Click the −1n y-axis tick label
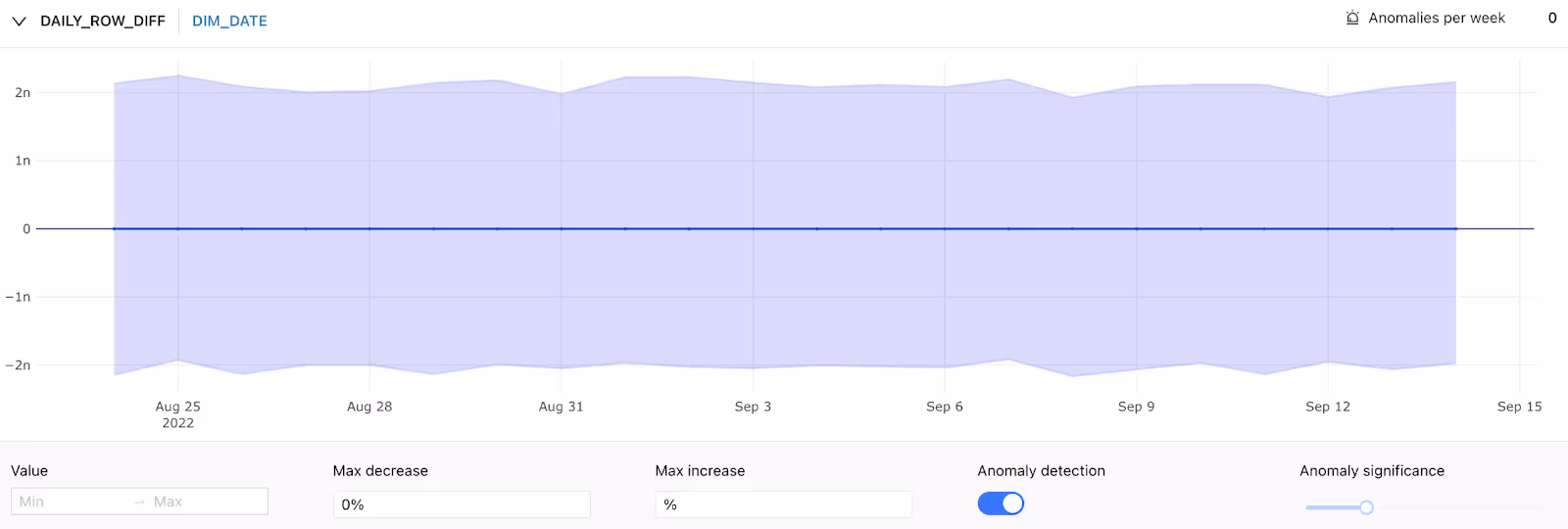Image resolution: width=1568 pixels, height=529 pixels. (x=19, y=297)
